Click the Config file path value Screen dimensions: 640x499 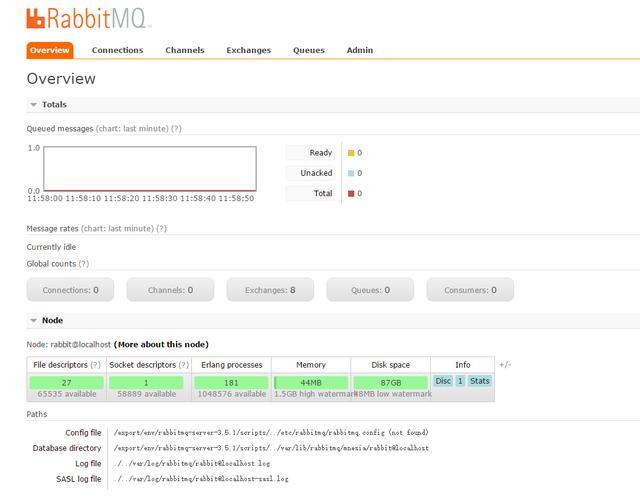pos(271,432)
